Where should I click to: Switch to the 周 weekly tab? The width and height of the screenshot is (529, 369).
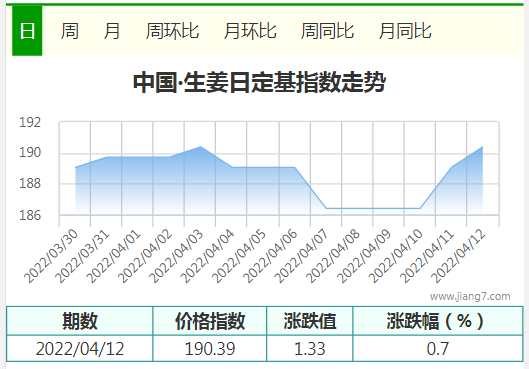click(69, 31)
